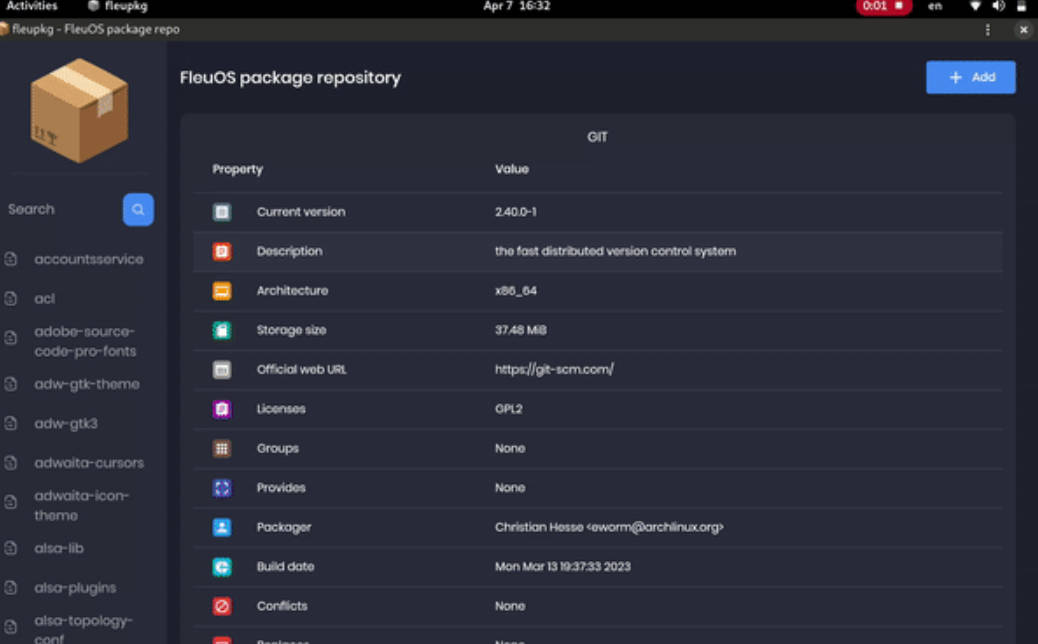Open the volume indicator in top bar
Screen dimensions: 1038x644
(998, 7)
